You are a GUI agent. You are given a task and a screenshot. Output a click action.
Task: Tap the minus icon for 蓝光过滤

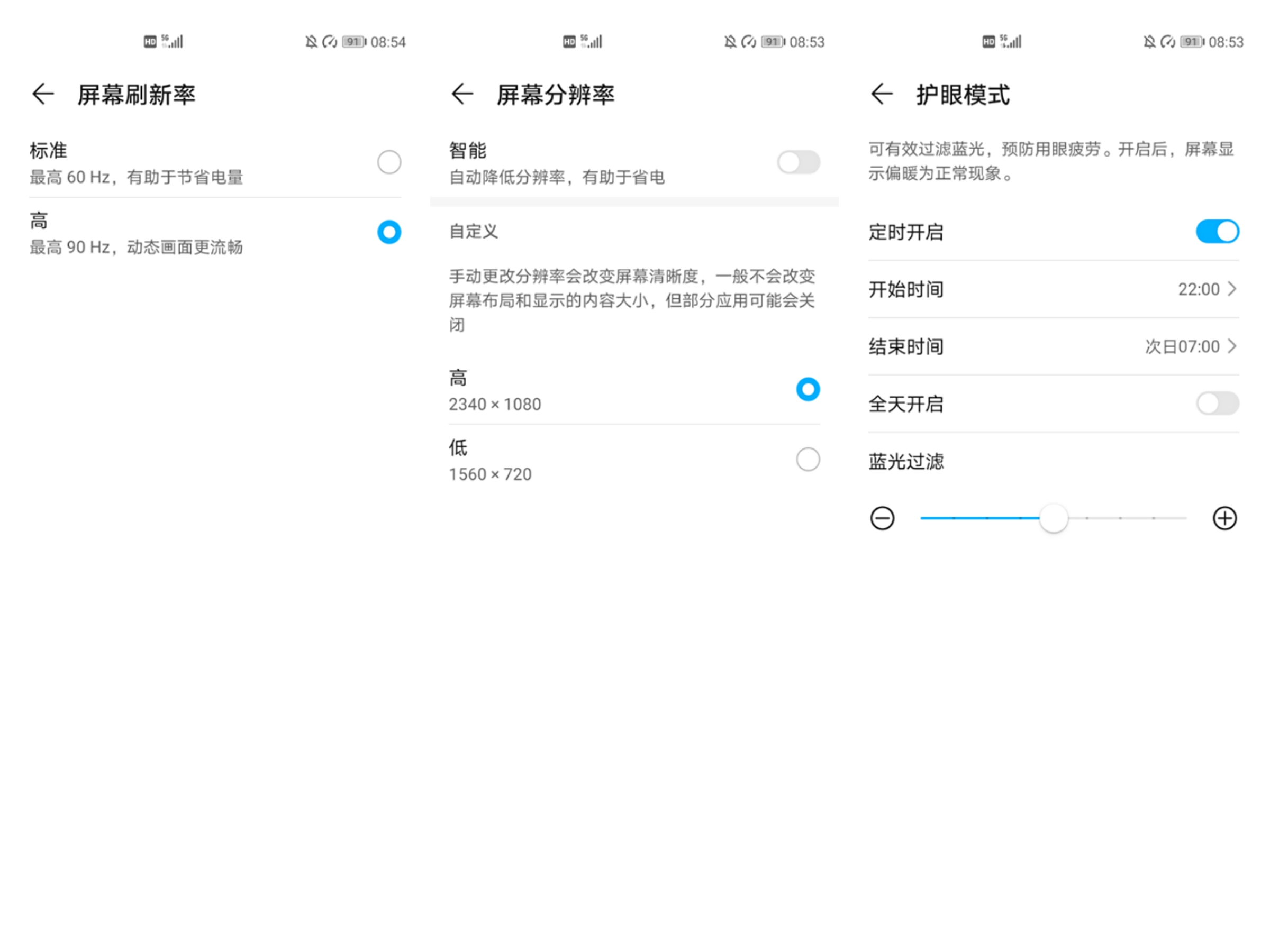point(882,518)
